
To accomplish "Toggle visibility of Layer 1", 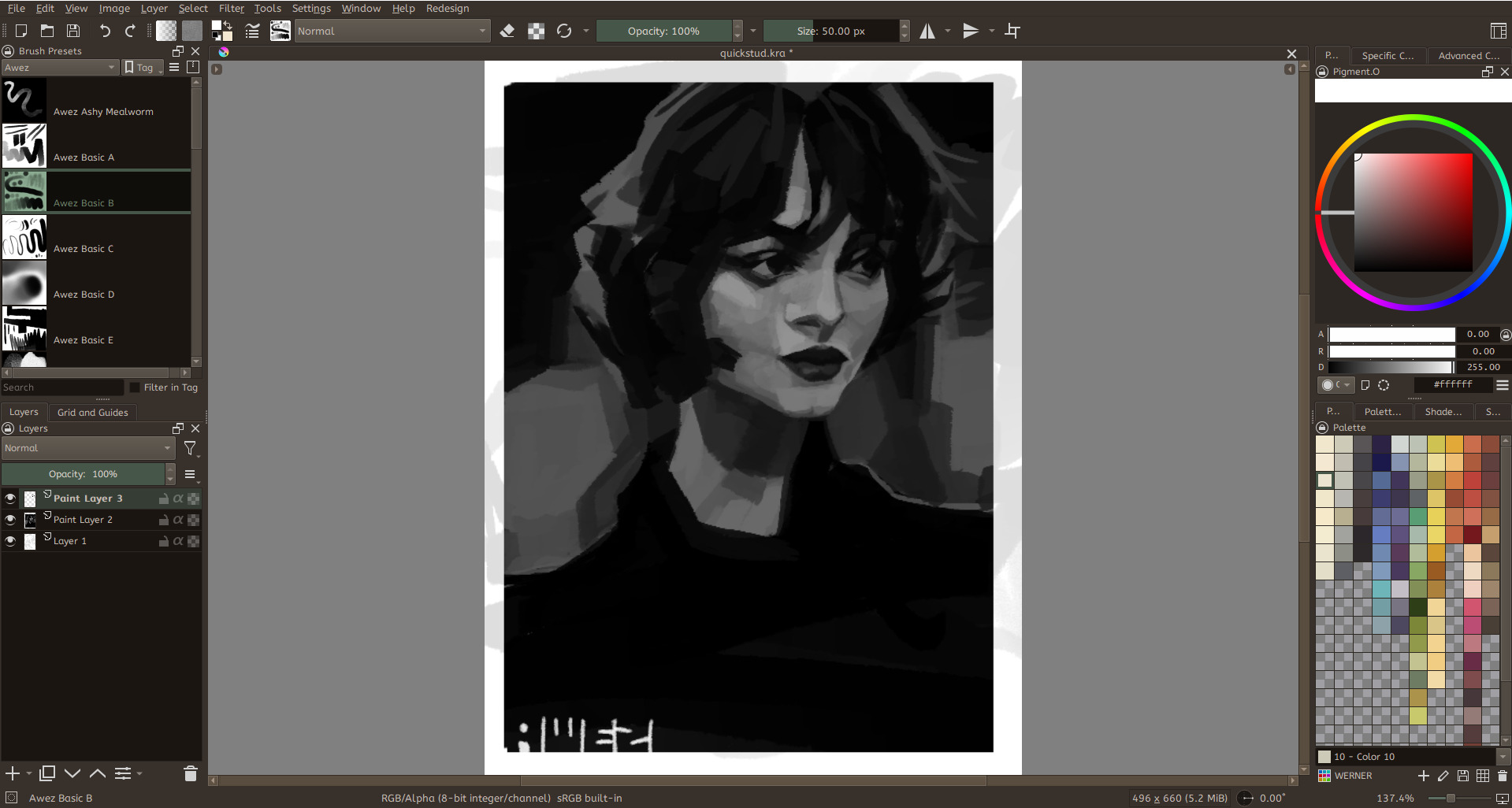I will (10, 541).
